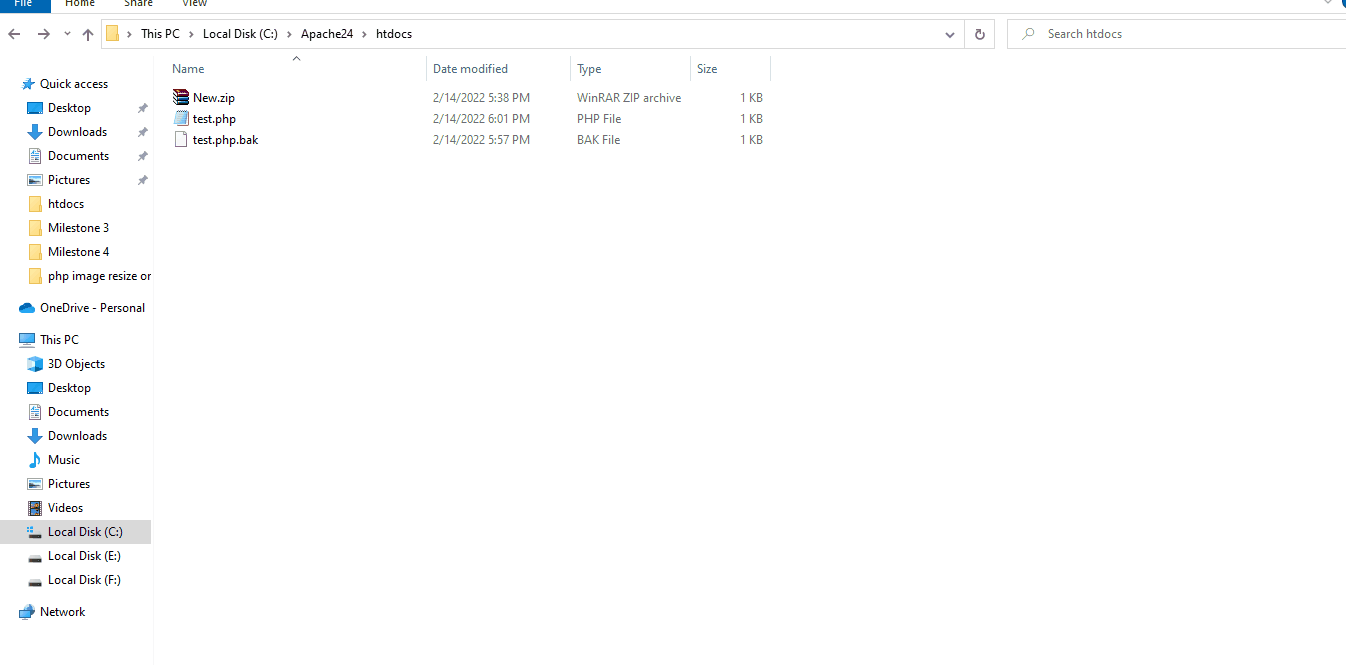
Task: Open the File menu tab
Action: click(x=23, y=4)
